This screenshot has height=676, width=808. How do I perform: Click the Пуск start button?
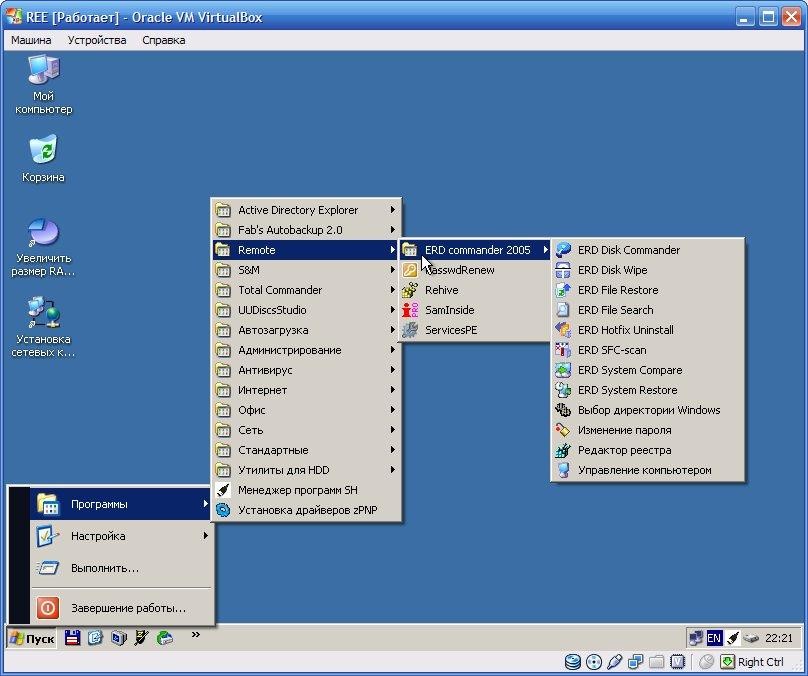coord(32,638)
